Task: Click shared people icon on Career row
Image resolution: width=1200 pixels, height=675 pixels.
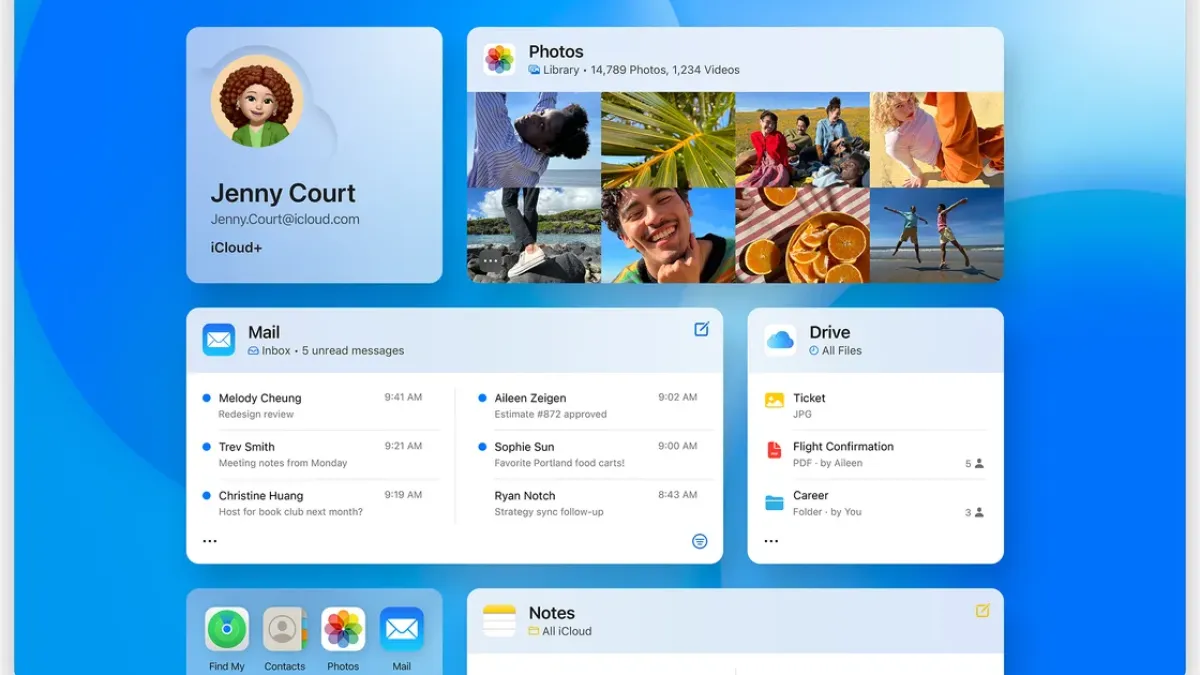Action: tap(979, 512)
